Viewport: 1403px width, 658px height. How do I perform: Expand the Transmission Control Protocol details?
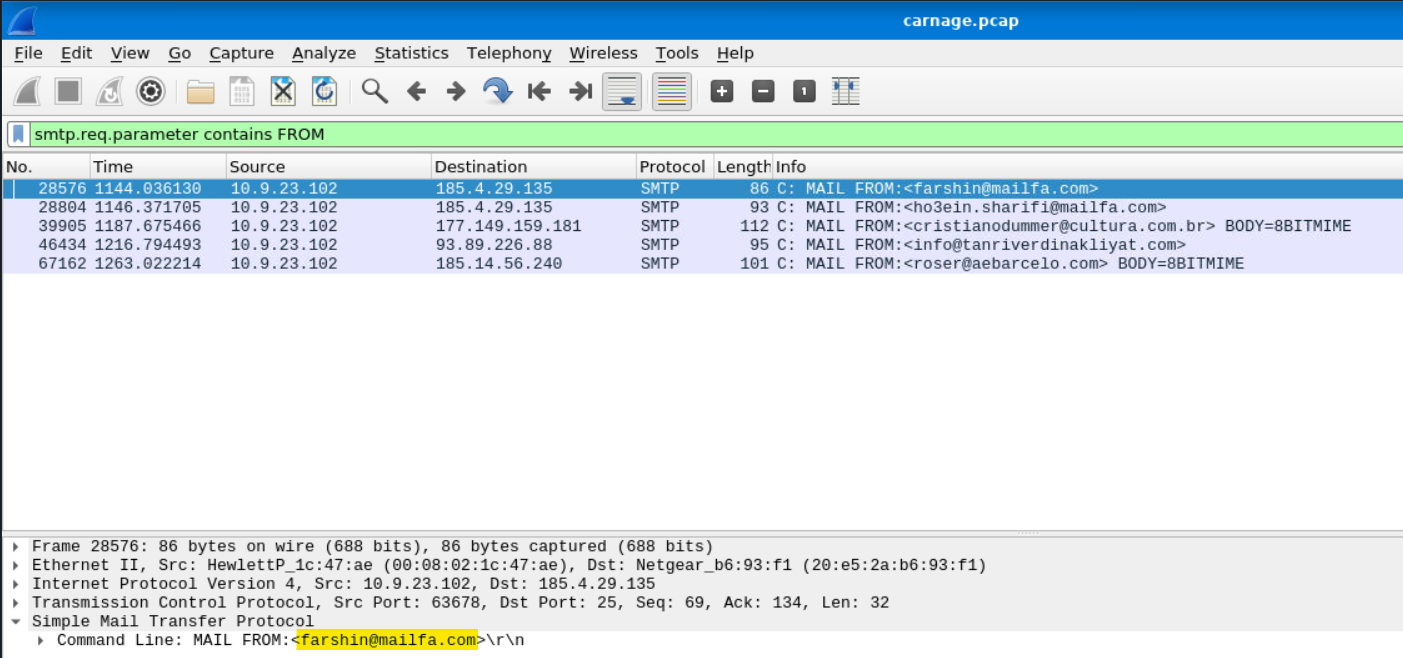click(17, 603)
